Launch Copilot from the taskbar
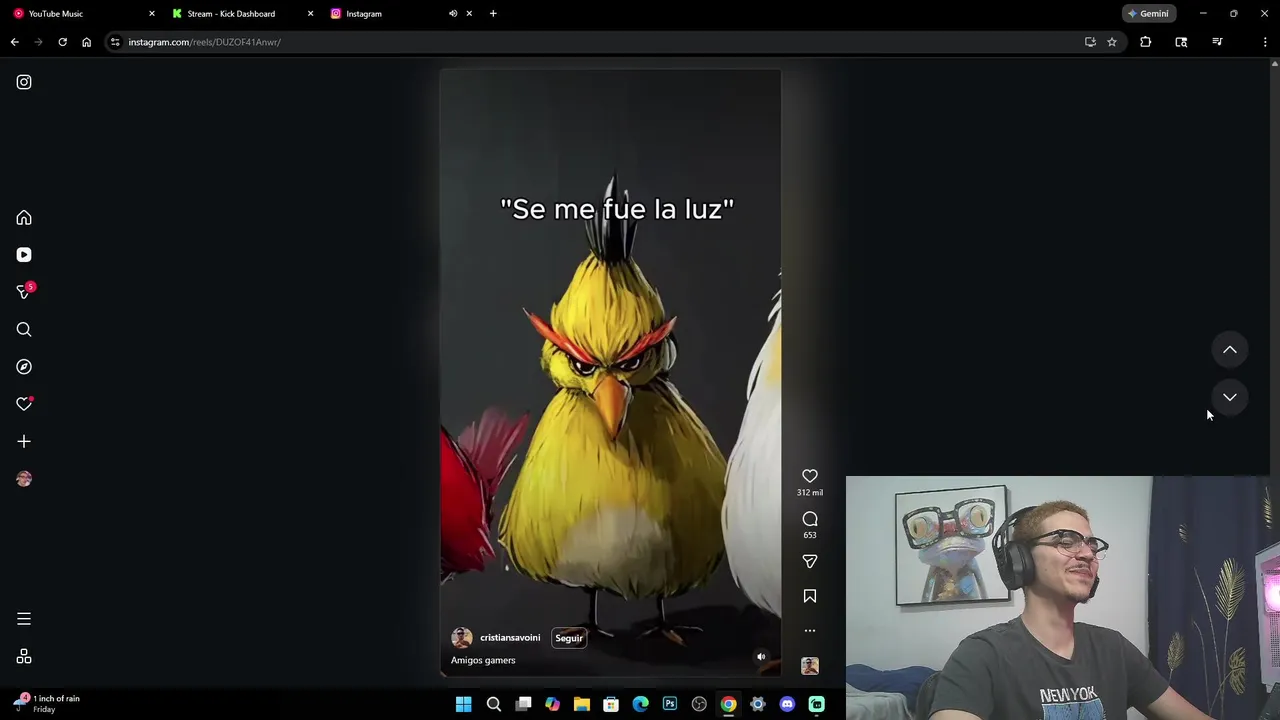 (552, 704)
